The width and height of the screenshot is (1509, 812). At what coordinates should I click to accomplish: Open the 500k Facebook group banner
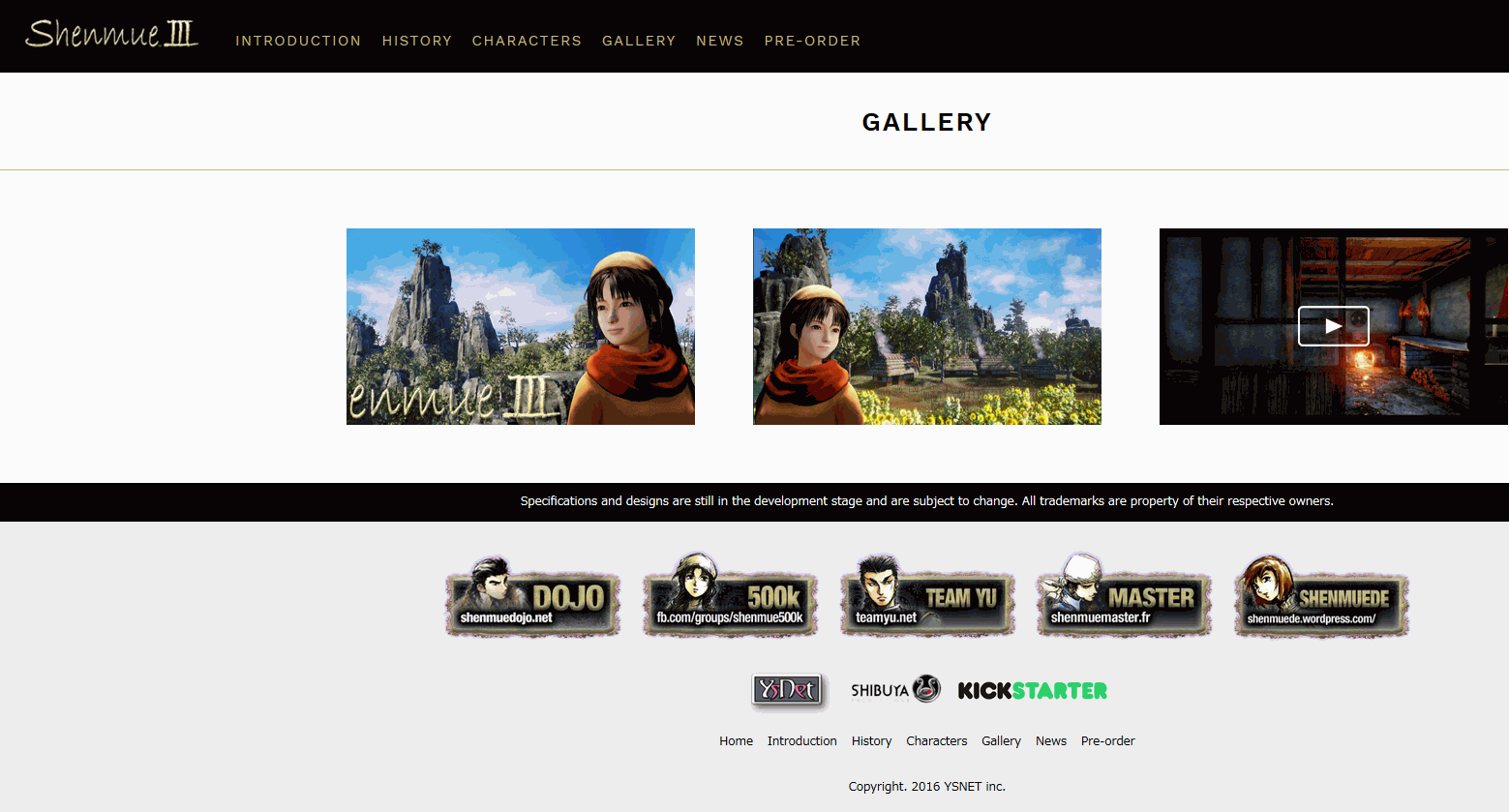coord(731,596)
